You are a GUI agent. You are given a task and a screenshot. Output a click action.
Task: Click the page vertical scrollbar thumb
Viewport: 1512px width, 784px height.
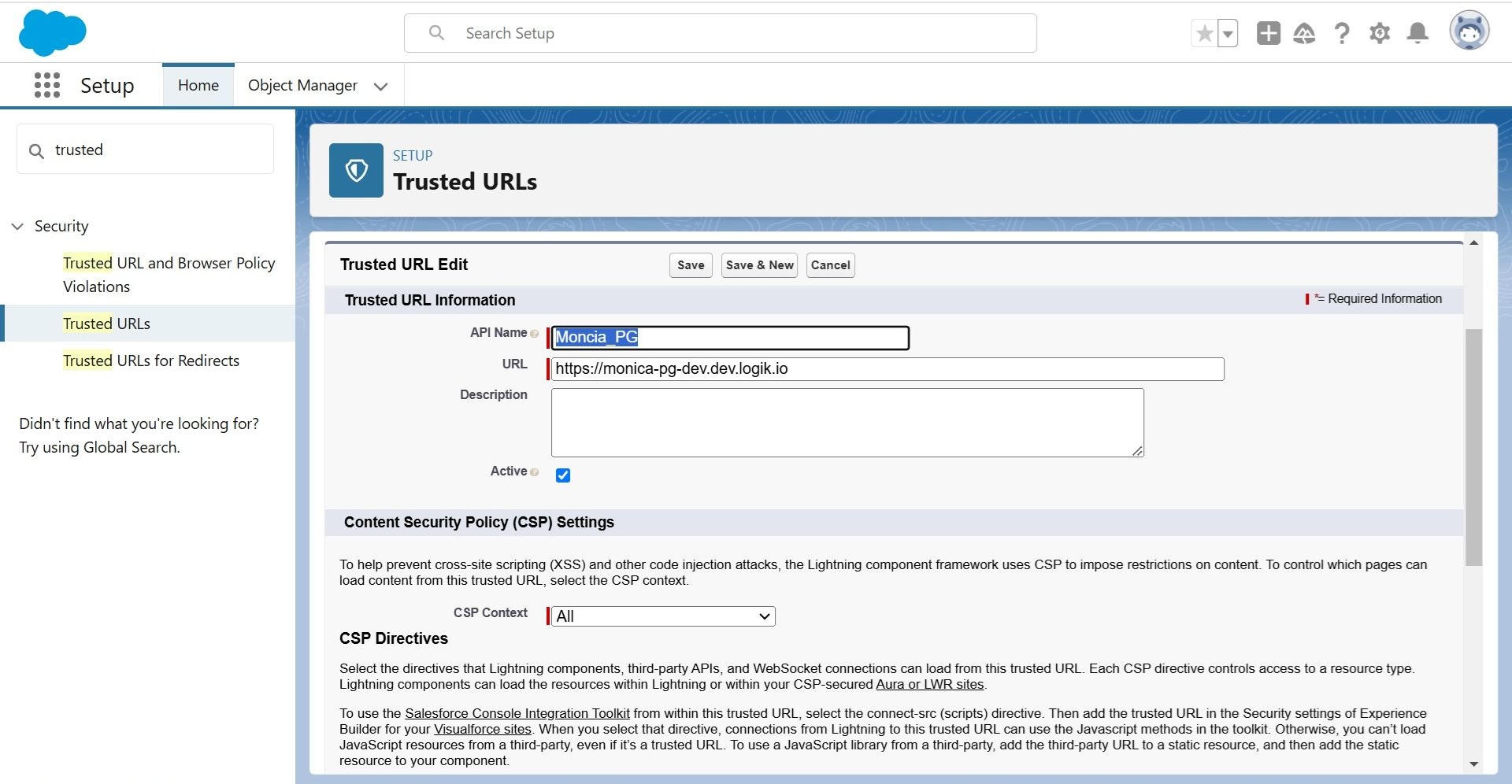pyautogui.click(x=1473, y=447)
